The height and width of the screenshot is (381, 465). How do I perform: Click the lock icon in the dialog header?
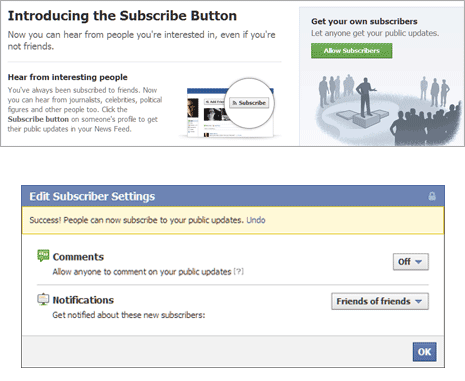point(432,196)
